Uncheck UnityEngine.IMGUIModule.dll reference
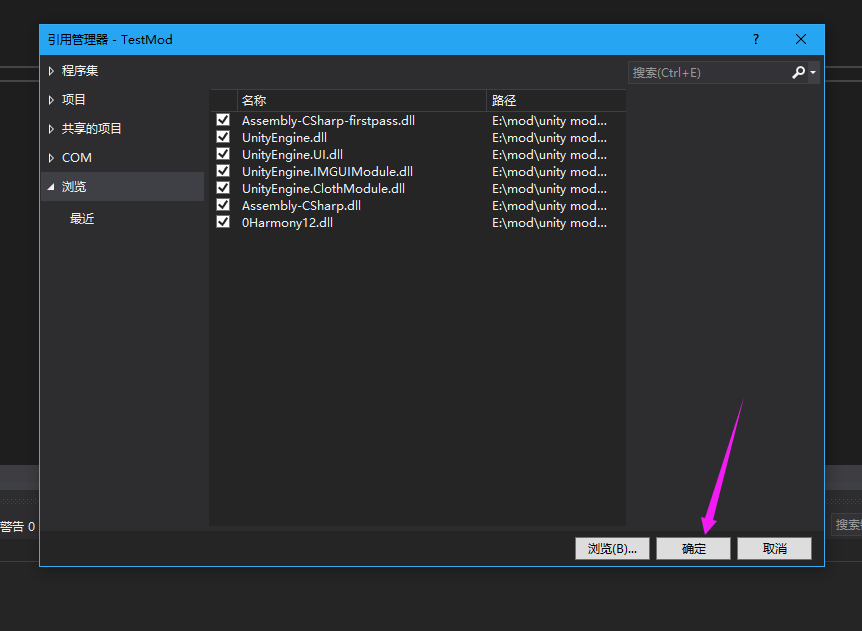This screenshot has width=862, height=631. tap(222, 170)
